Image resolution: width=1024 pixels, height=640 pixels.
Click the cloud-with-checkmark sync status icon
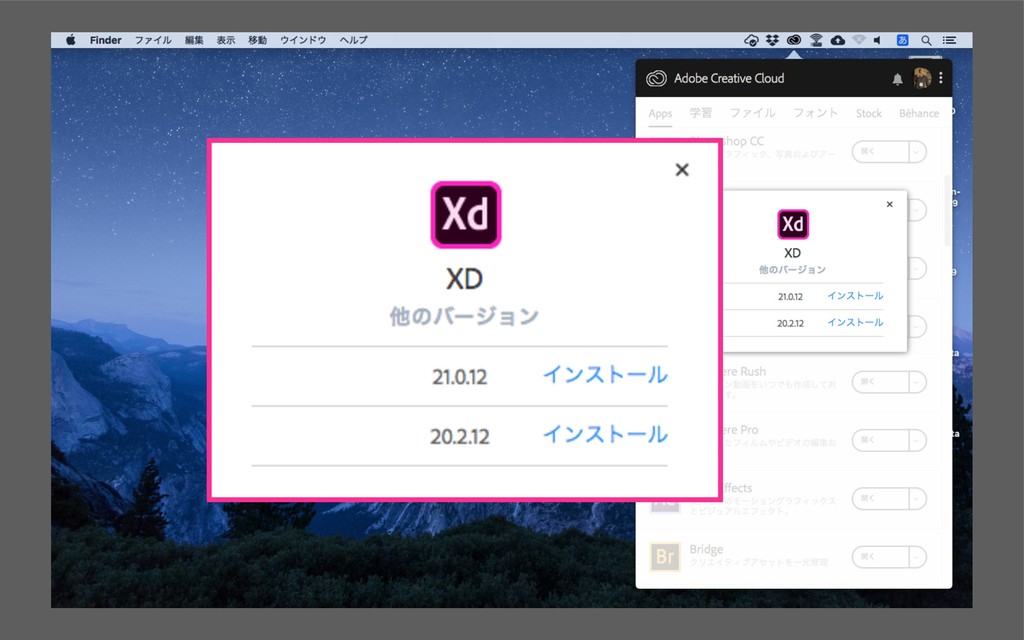point(751,40)
